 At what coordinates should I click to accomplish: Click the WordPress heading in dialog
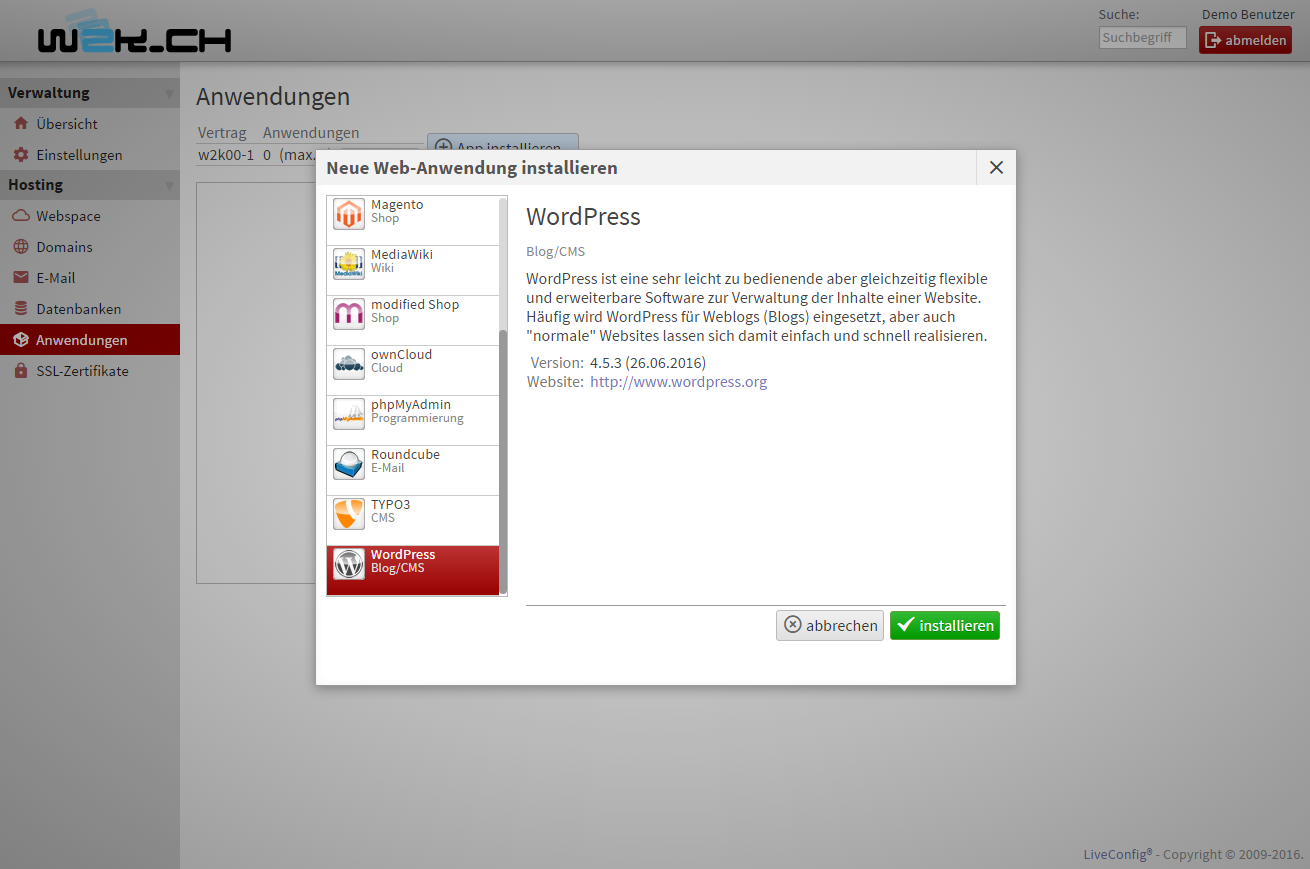[x=583, y=217]
